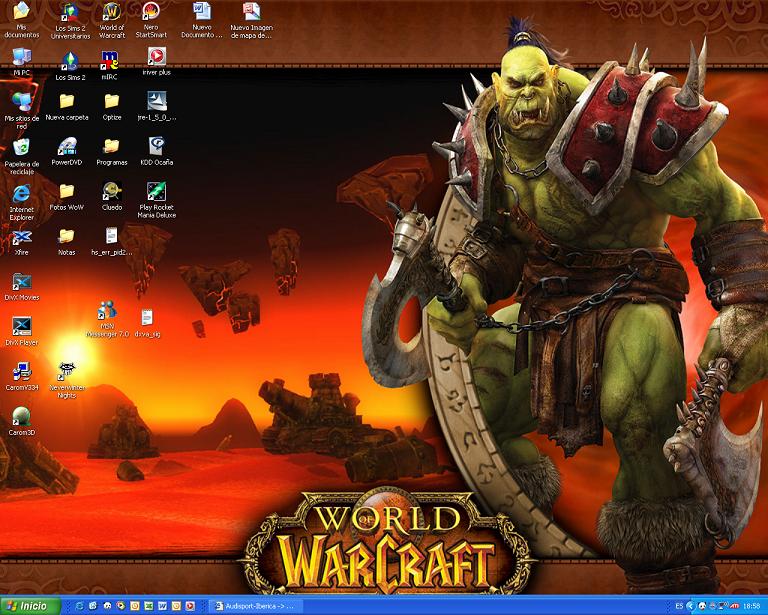Open the Nueva carpeta folder
This screenshot has height=615, width=768.
tap(67, 107)
